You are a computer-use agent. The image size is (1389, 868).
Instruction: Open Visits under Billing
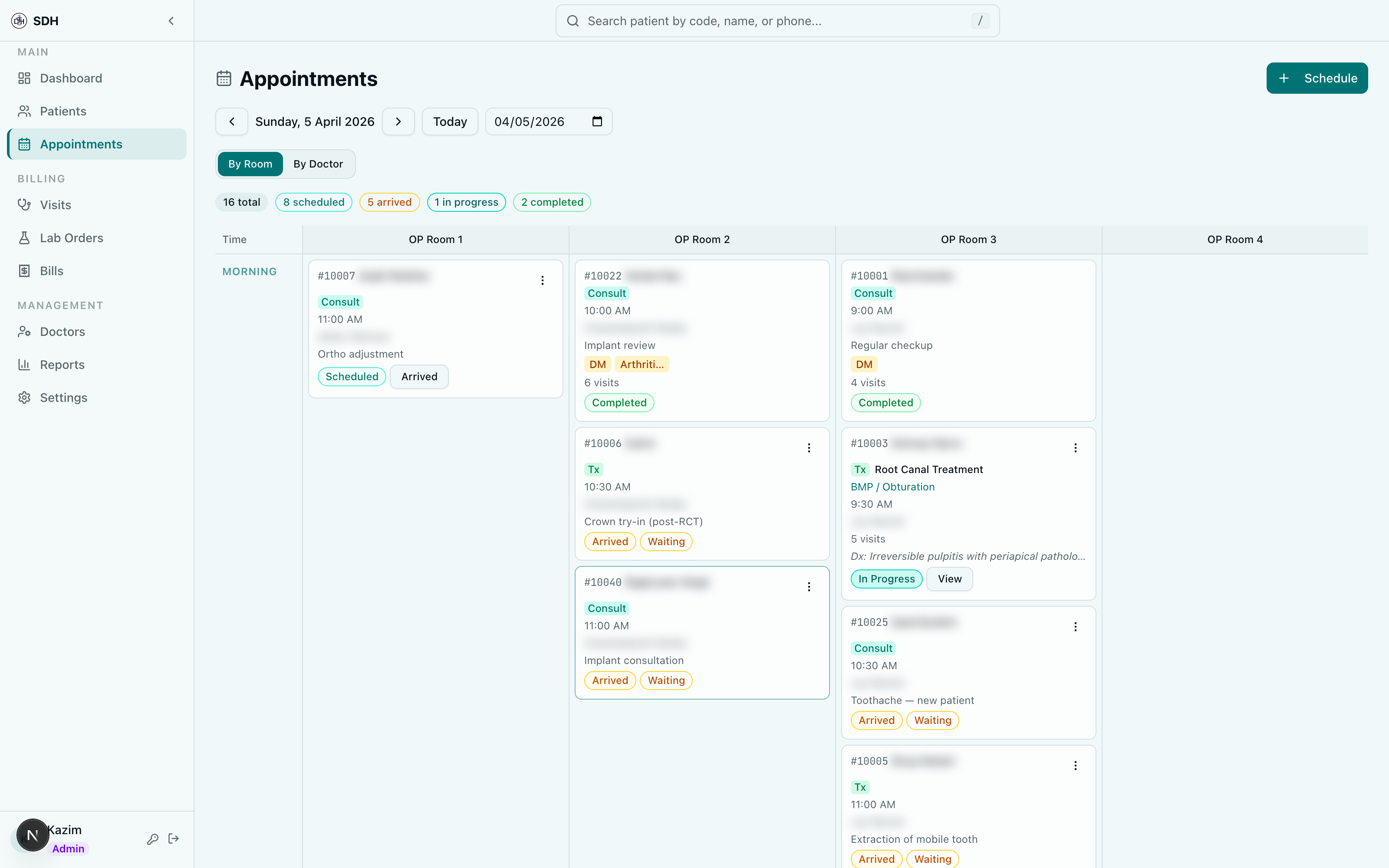click(96, 205)
